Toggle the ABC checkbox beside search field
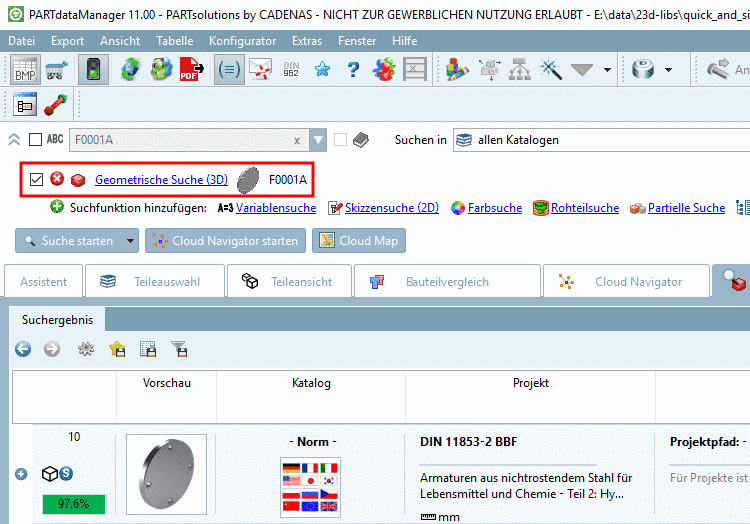The height and width of the screenshot is (524, 750). tap(35, 140)
